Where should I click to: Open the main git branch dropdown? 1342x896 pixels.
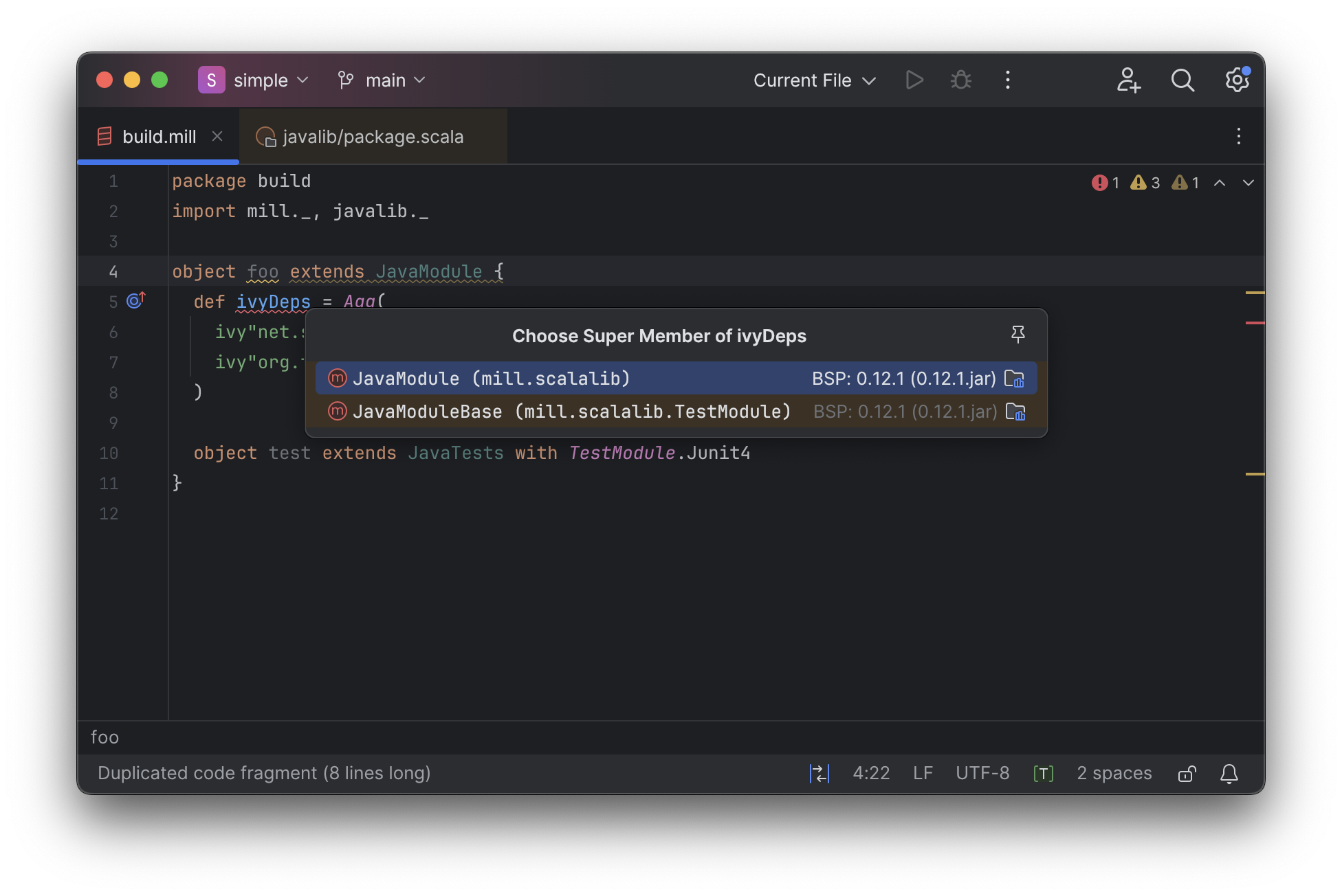(x=382, y=80)
